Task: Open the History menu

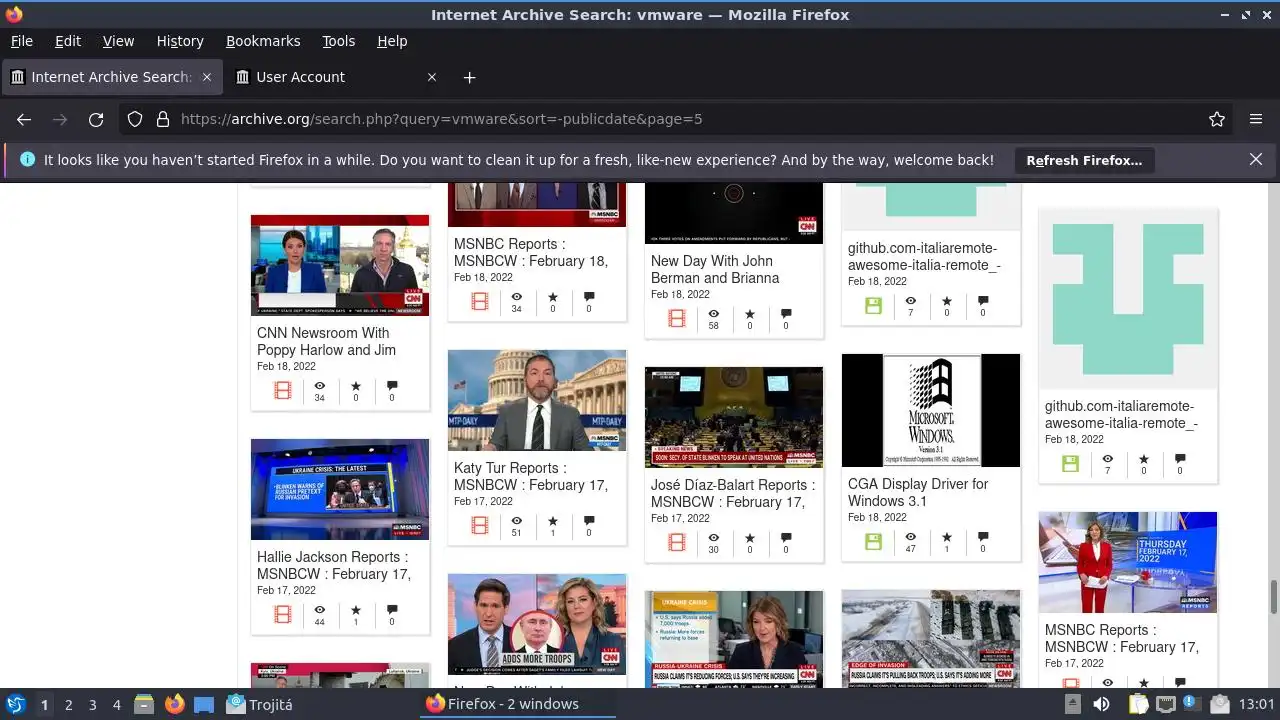Action: tap(180, 41)
